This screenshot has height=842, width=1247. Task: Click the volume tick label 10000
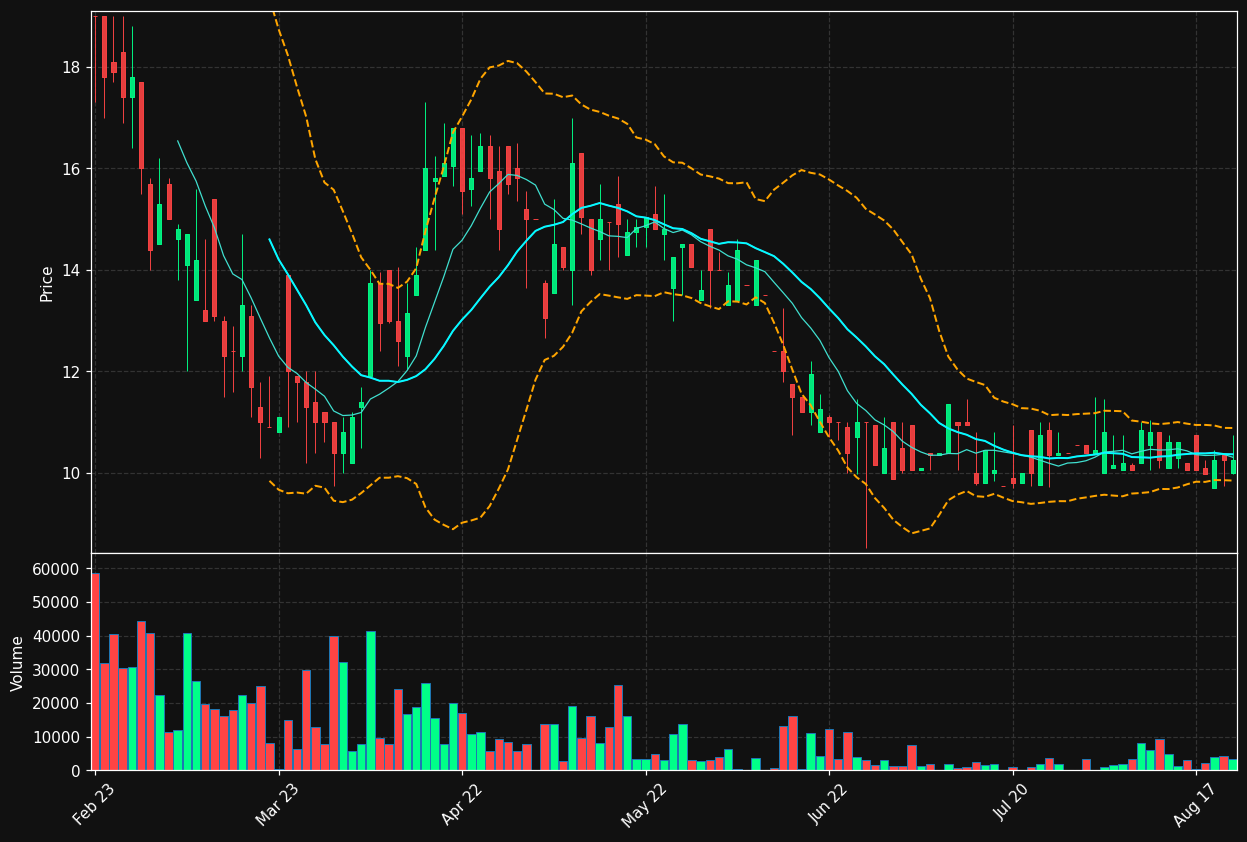tap(57, 737)
